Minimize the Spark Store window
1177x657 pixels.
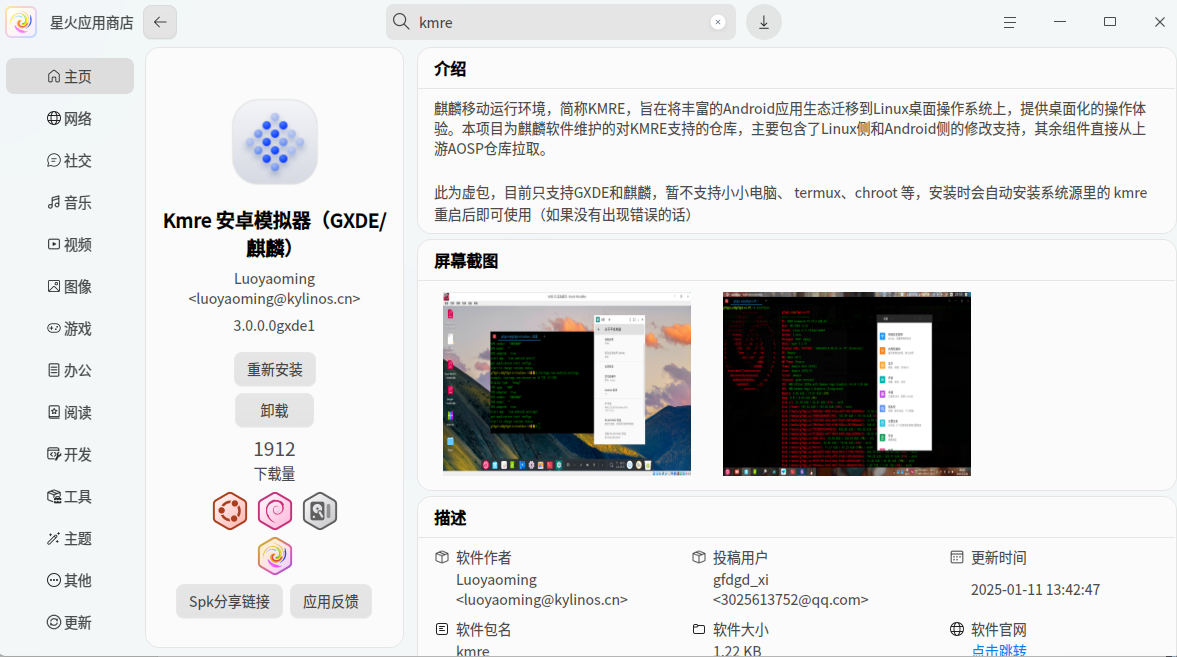pos(1060,22)
